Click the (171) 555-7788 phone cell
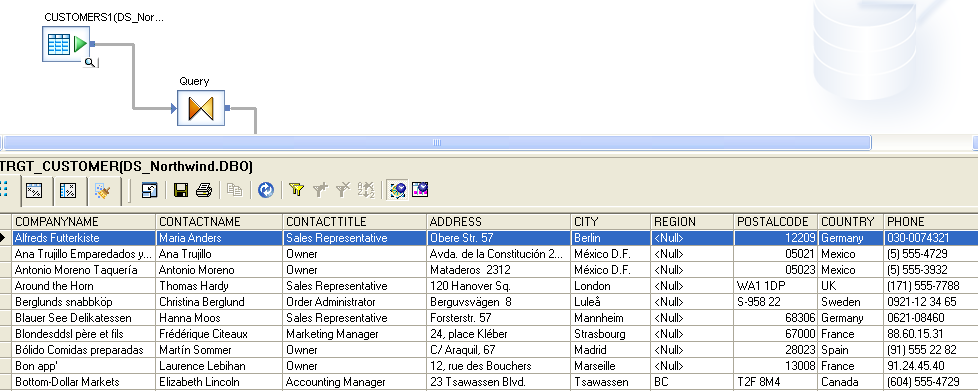Viewport: 978px width, 391px height. [931, 286]
